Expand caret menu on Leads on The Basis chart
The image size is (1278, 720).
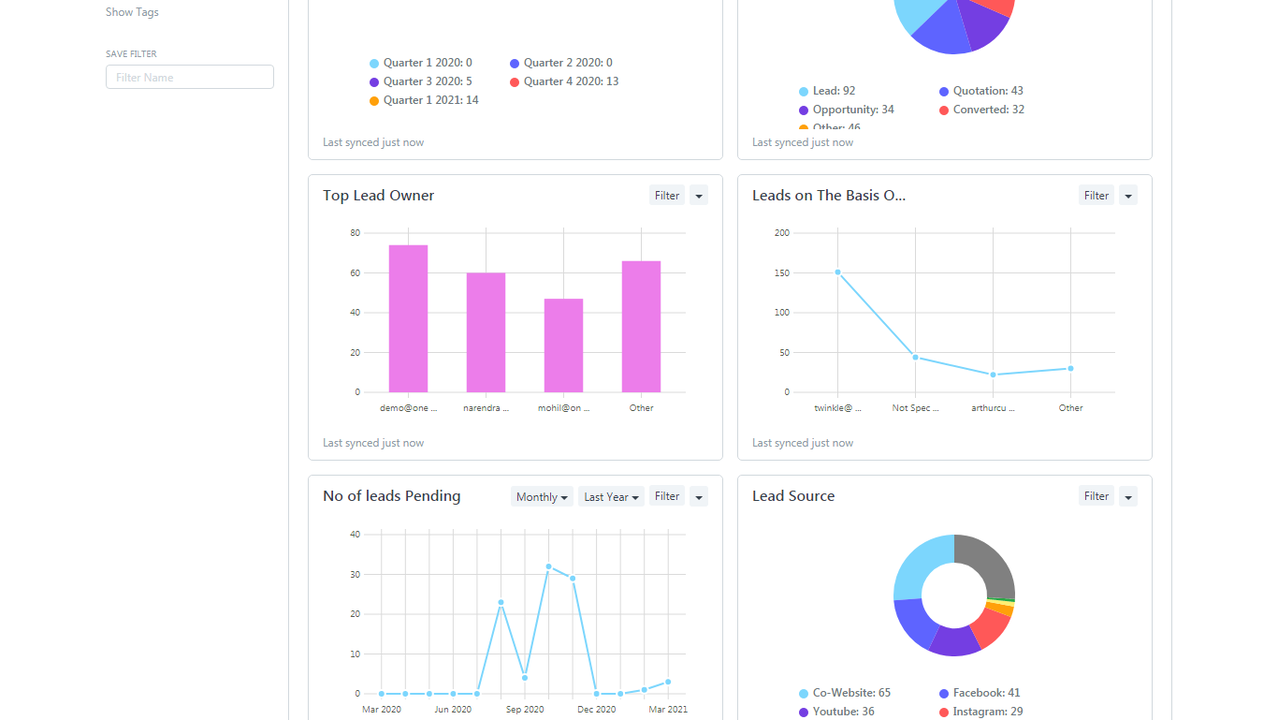click(1128, 196)
